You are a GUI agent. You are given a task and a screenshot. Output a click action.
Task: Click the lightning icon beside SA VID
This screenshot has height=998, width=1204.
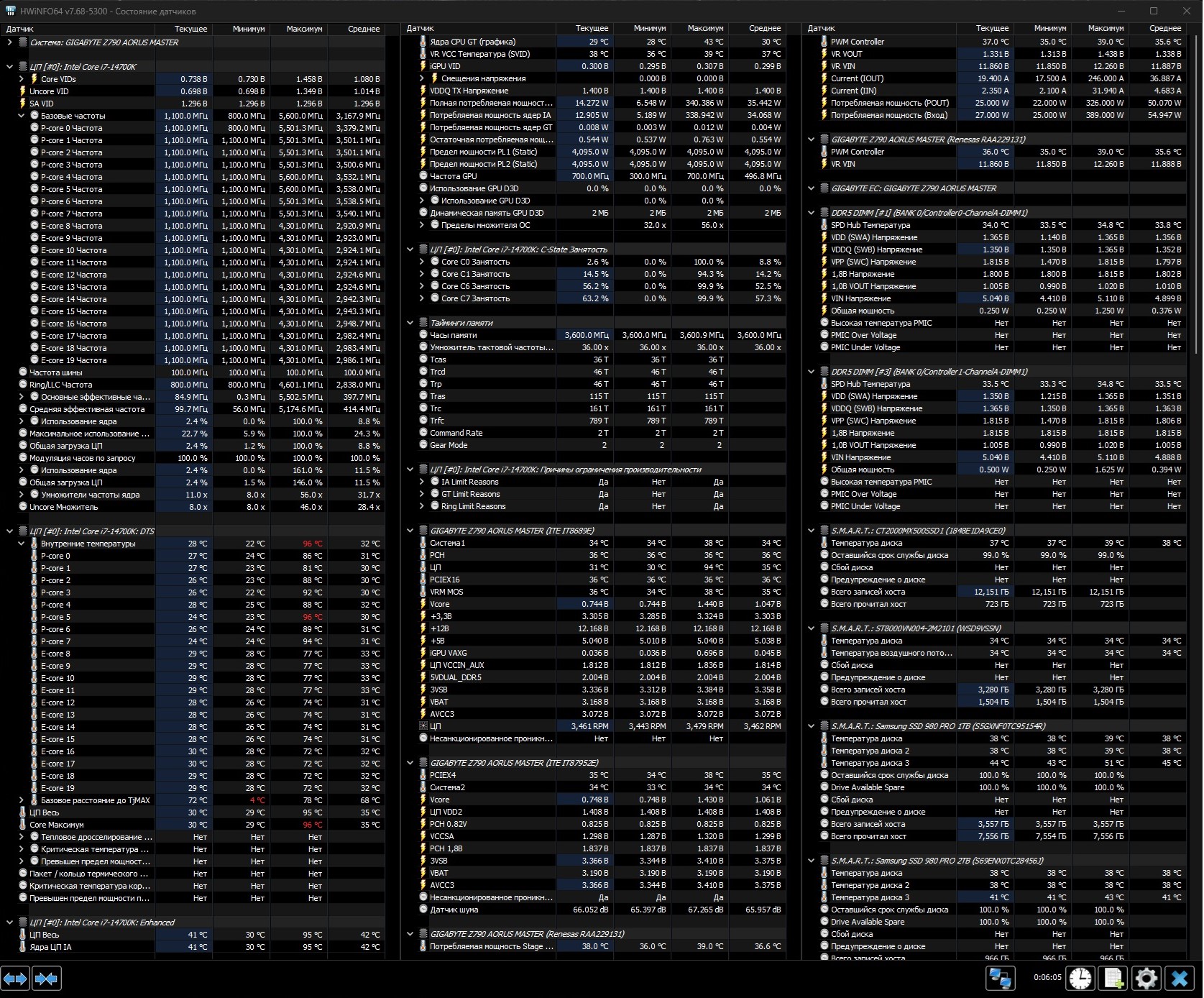22,104
